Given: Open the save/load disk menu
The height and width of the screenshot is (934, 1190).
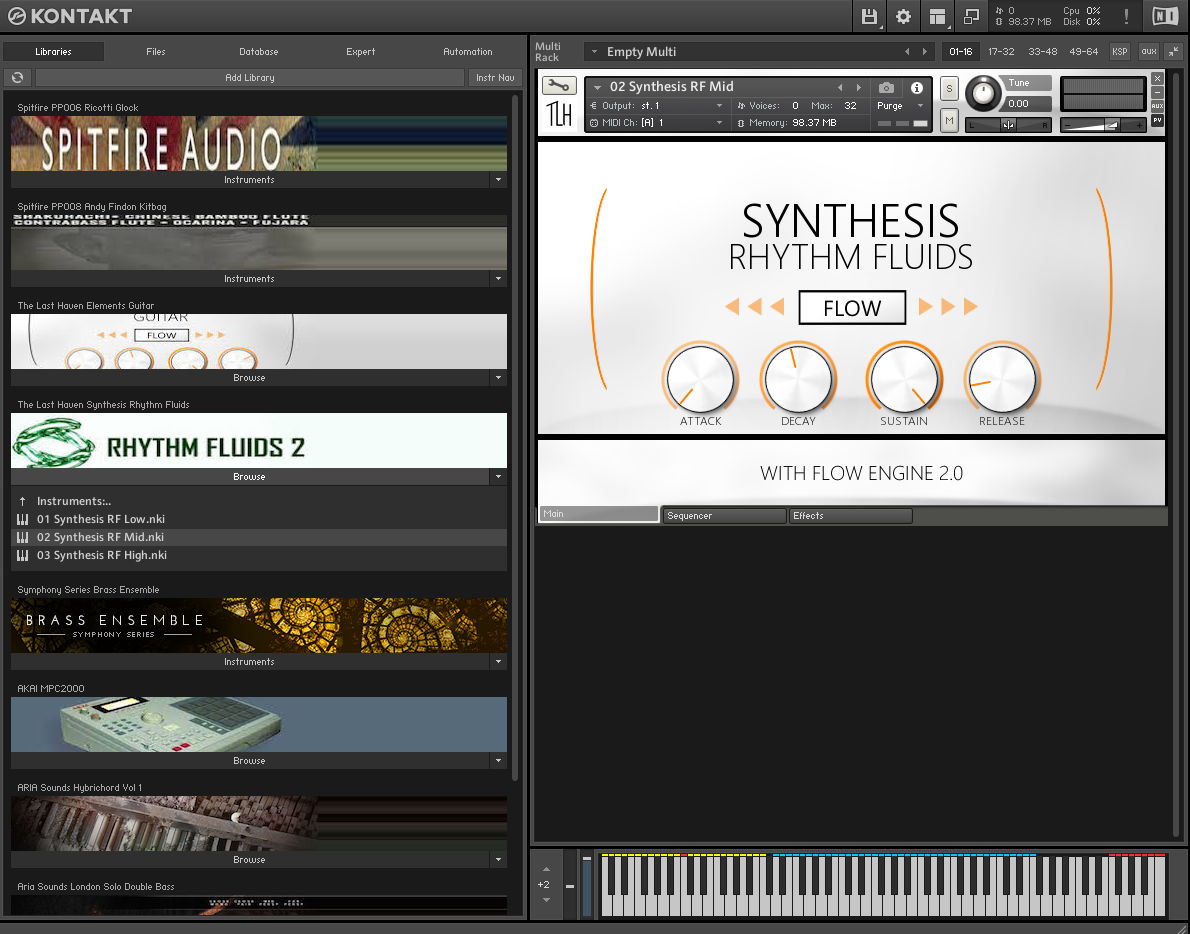Looking at the screenshot, I should 869,16.
